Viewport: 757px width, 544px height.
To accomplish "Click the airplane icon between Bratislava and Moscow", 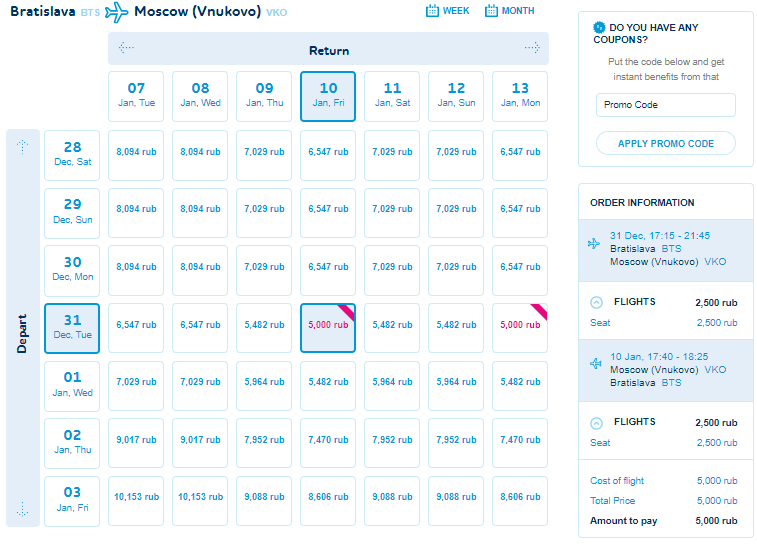I will 117,12.
